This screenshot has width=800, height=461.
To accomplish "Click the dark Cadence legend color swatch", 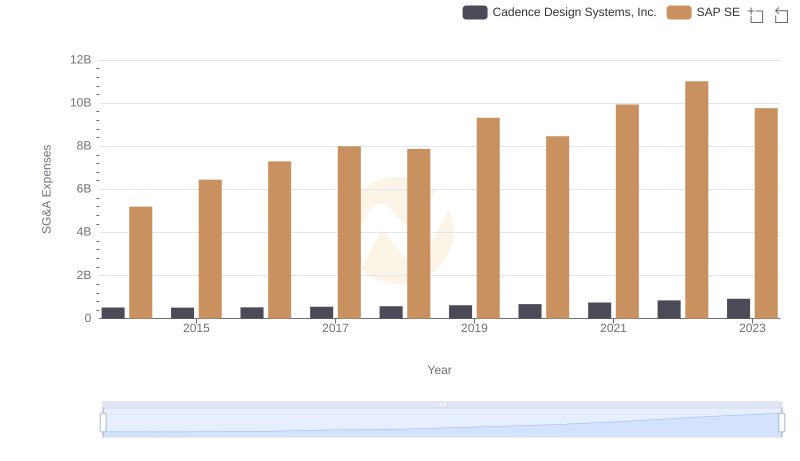I will click(475, 12).
